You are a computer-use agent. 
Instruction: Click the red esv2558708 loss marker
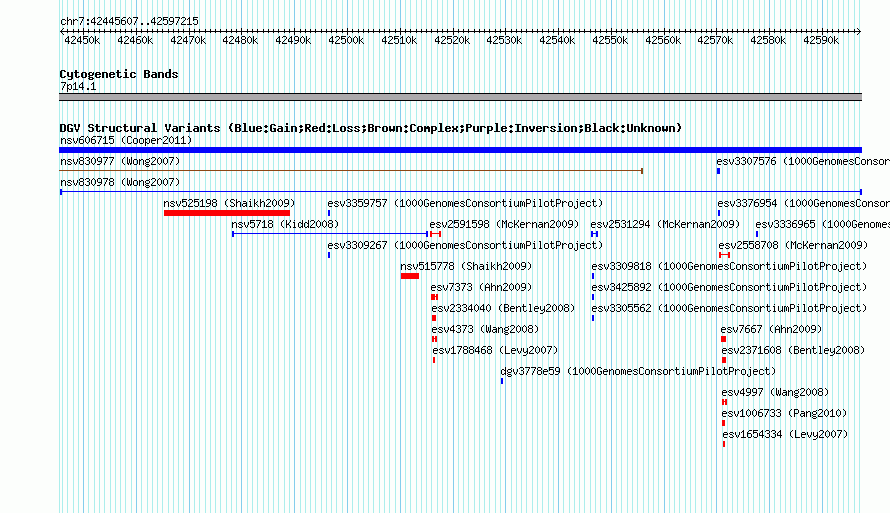(x=724, y=255)
